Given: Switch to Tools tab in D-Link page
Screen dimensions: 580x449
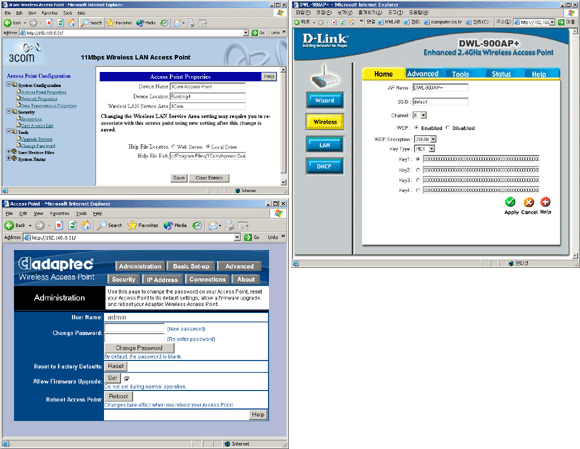Looking at the screenshot, I should click(461, 74).
